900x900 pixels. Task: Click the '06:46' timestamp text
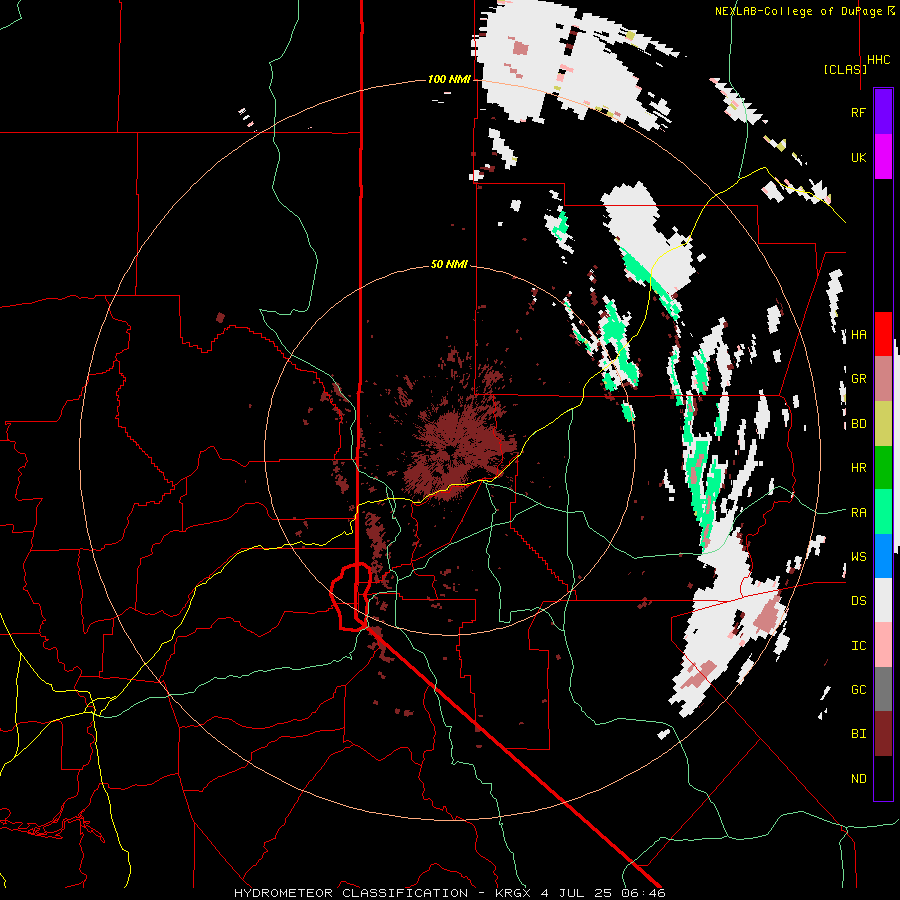(643, 893)
